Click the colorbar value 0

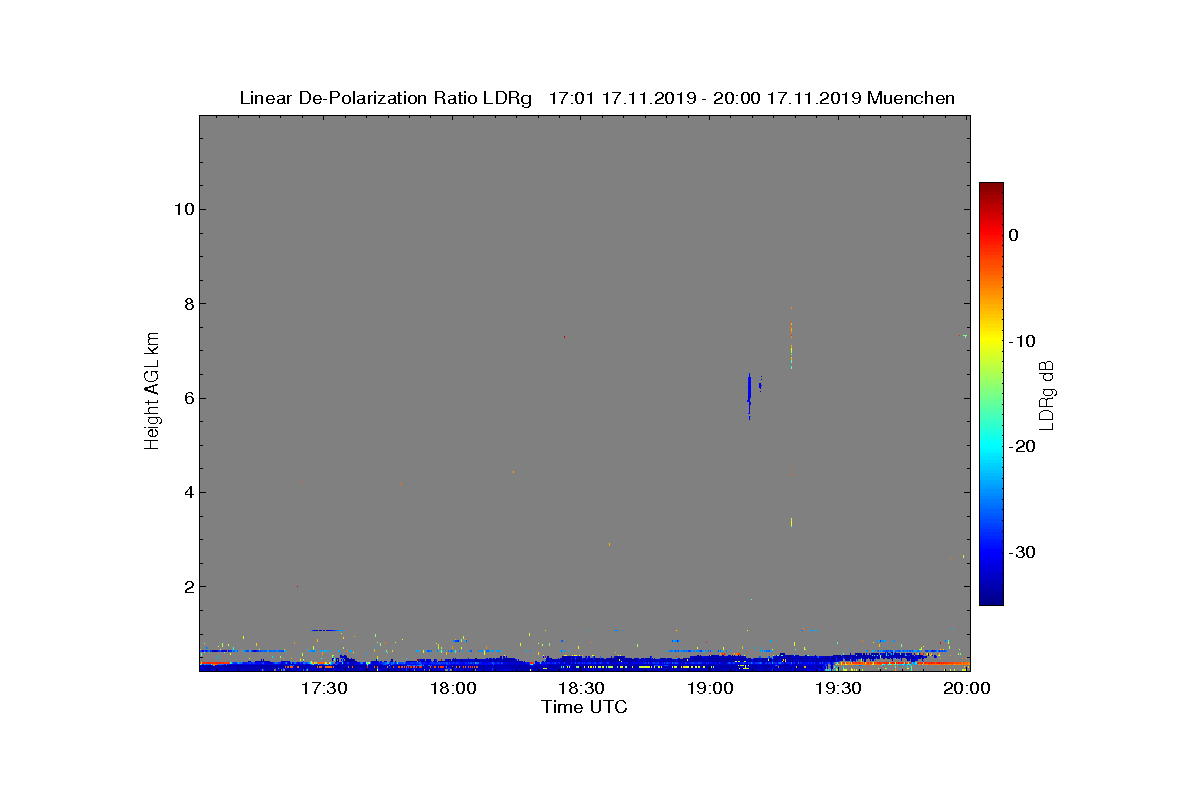[x=1013, y=235]
